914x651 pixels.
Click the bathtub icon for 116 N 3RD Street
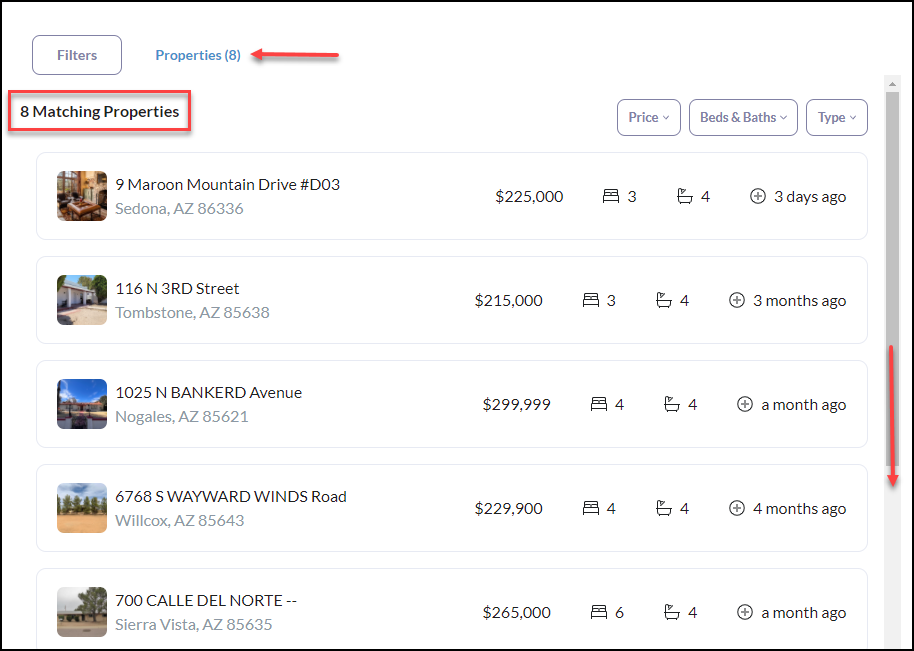point(664,301)
